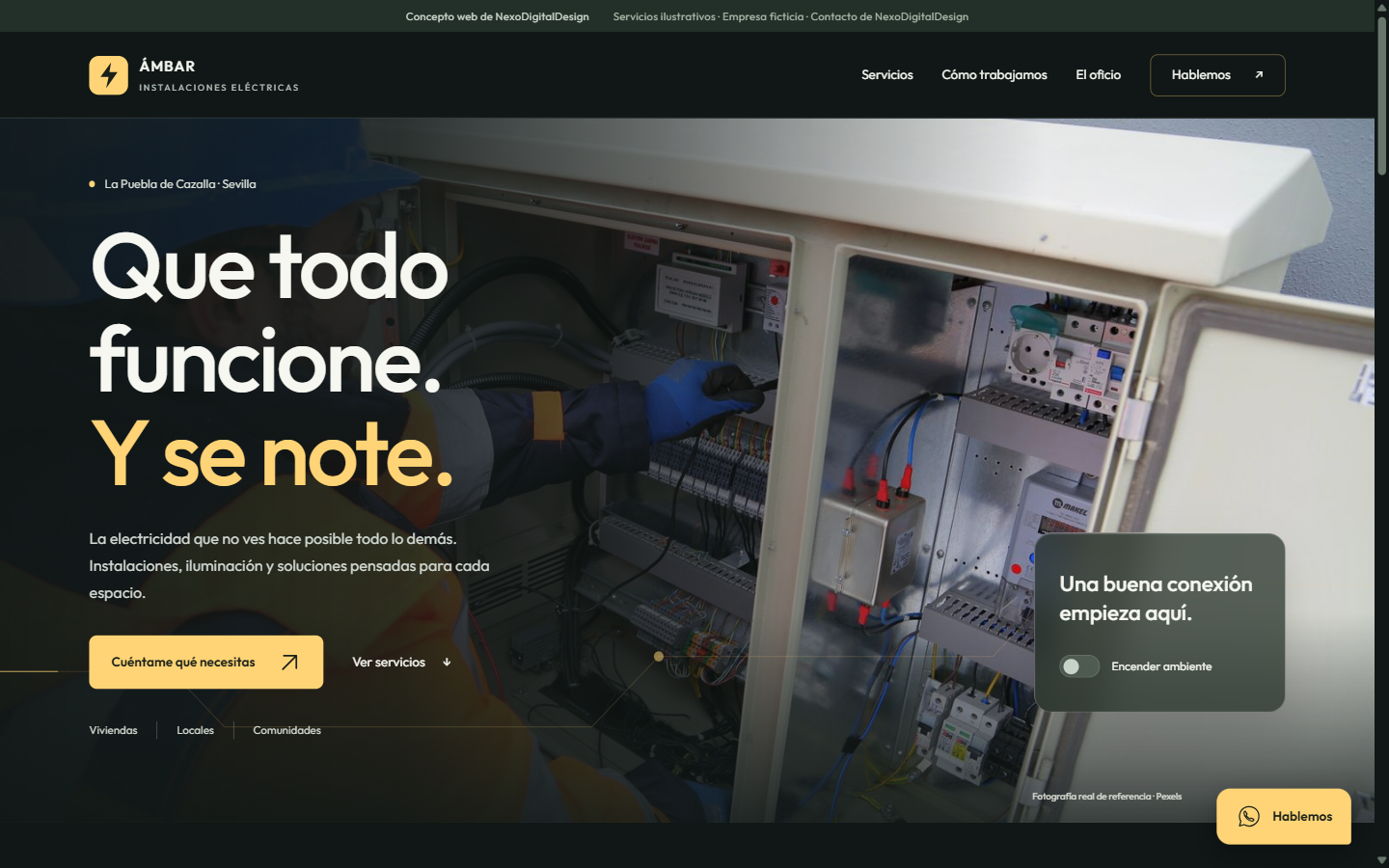The height and width of the screenshot is (868, 1389).
Task: Click La Puebla de Cazalla · Sevilla text
Action: pyautogui.click(x=180, y=184)
